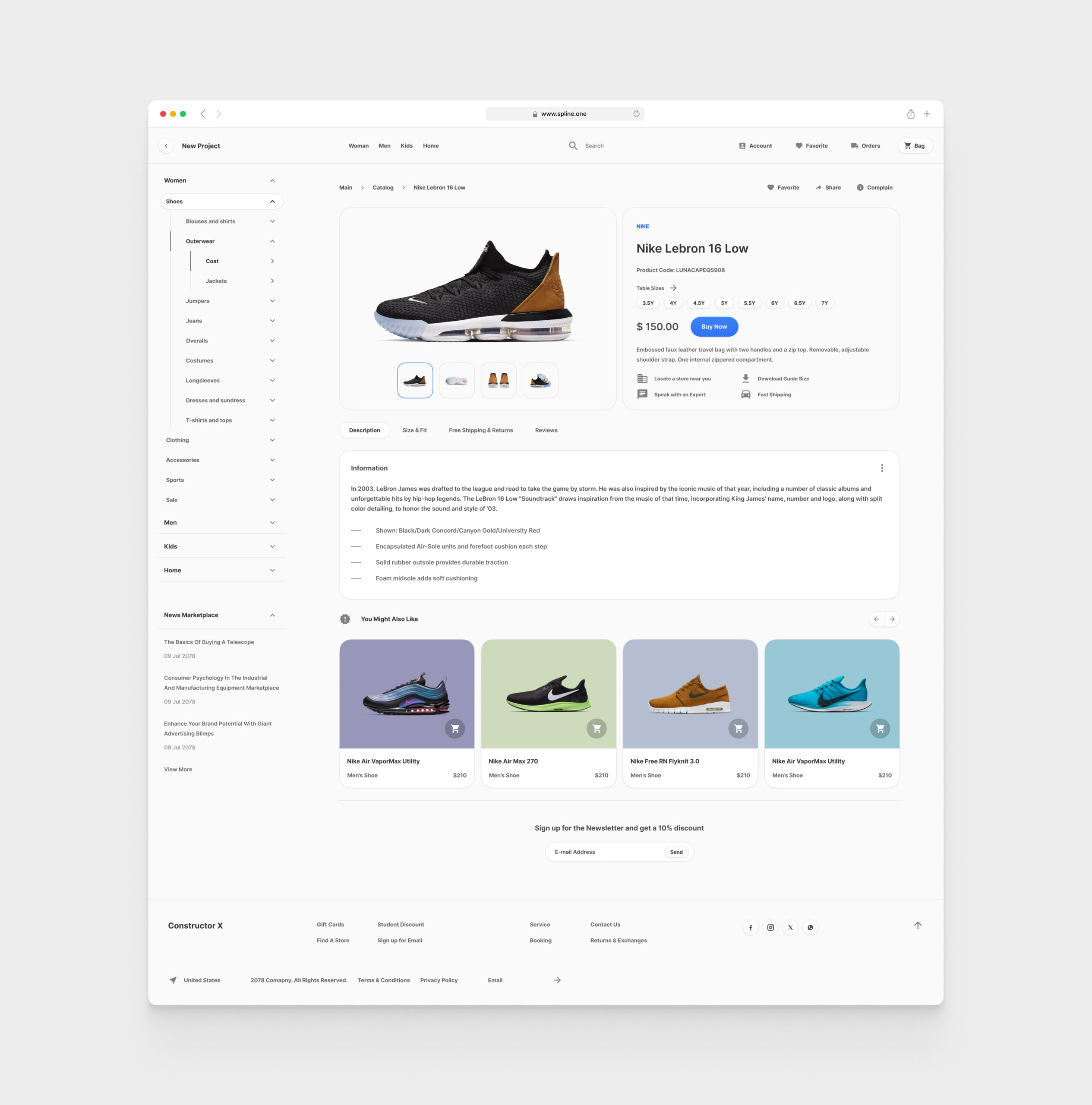Collapse News Marketplace panel
Image resolution: width=1092 pixels, height=1105 pixels.
click(272, 616)
